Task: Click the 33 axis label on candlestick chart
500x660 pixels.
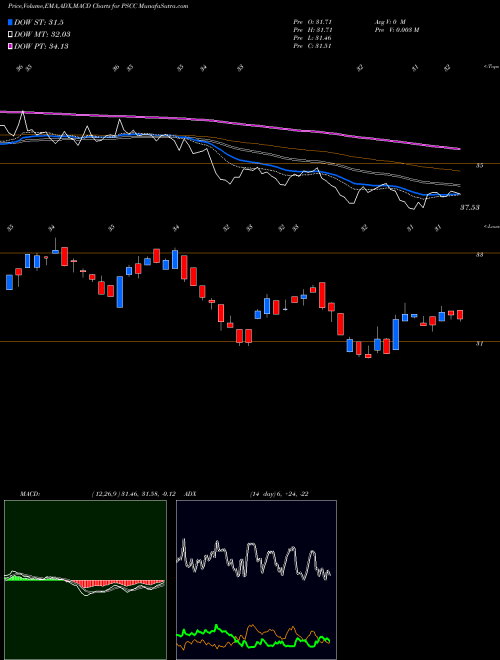Action: [479, 255]
